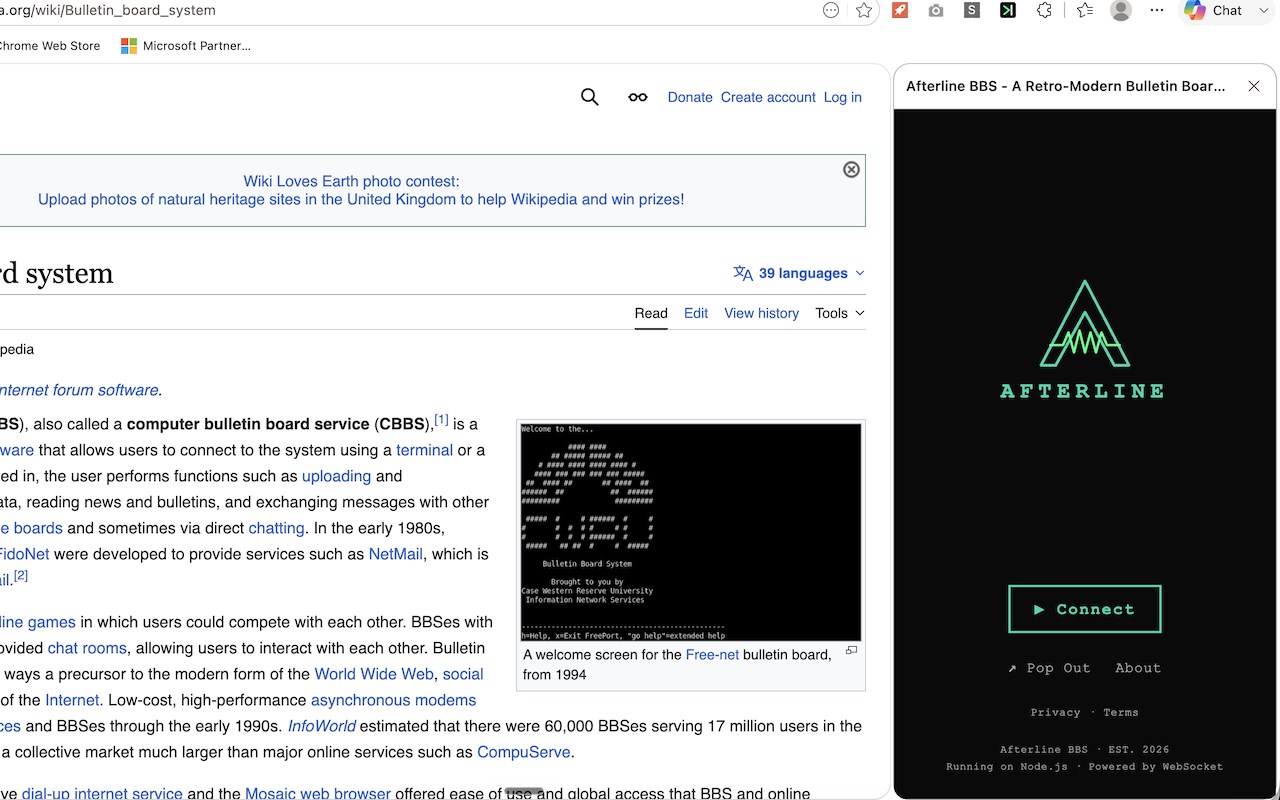Screen dimensions: 1280x800
Task: Click the Wikipedia search magnifier icon
Action: [590, 97]
